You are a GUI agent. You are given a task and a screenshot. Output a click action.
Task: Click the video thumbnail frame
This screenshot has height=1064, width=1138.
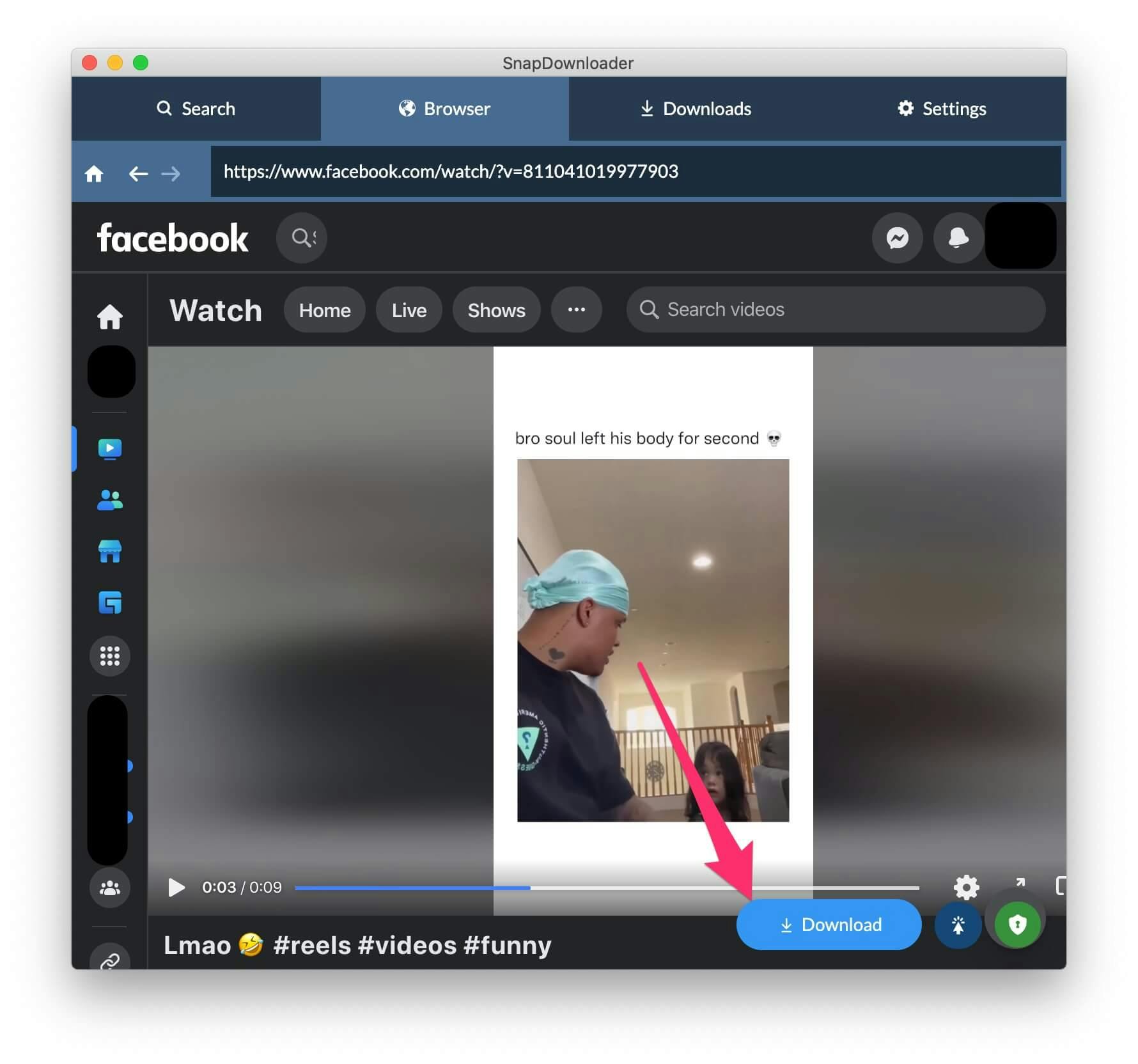tap(653, 640)
